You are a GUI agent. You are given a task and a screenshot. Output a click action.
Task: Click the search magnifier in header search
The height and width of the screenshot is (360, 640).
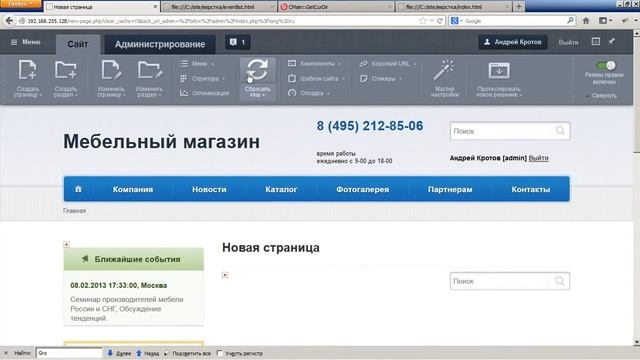click(560, 131)
